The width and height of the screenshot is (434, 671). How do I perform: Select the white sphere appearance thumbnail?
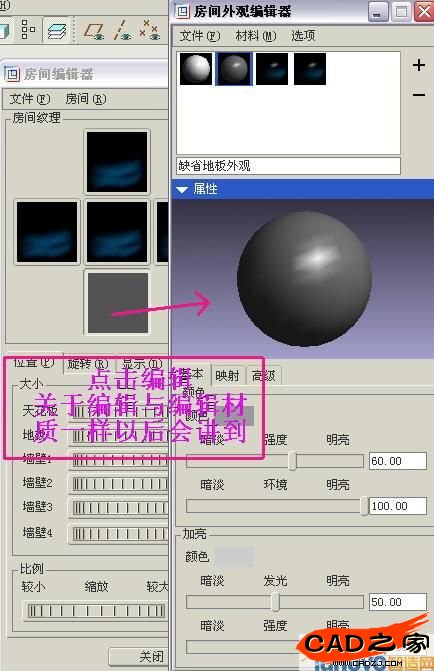coord(196,69)
